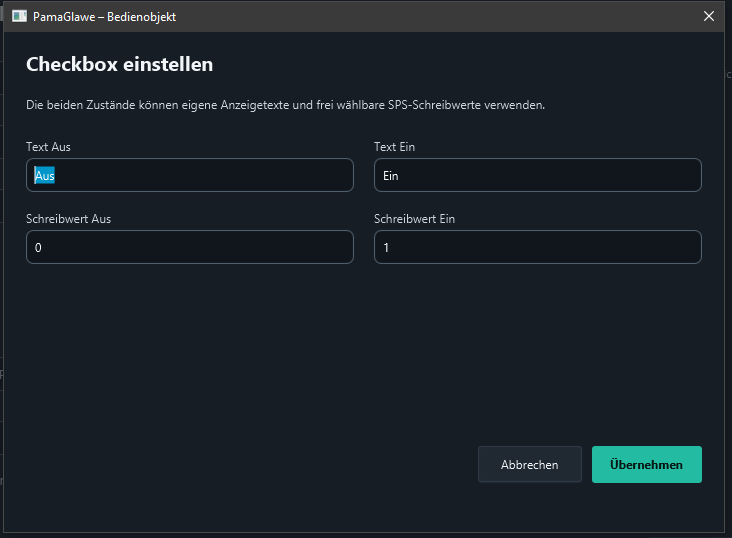Confirm with the Übernehmen button

(x=647, y=464)
